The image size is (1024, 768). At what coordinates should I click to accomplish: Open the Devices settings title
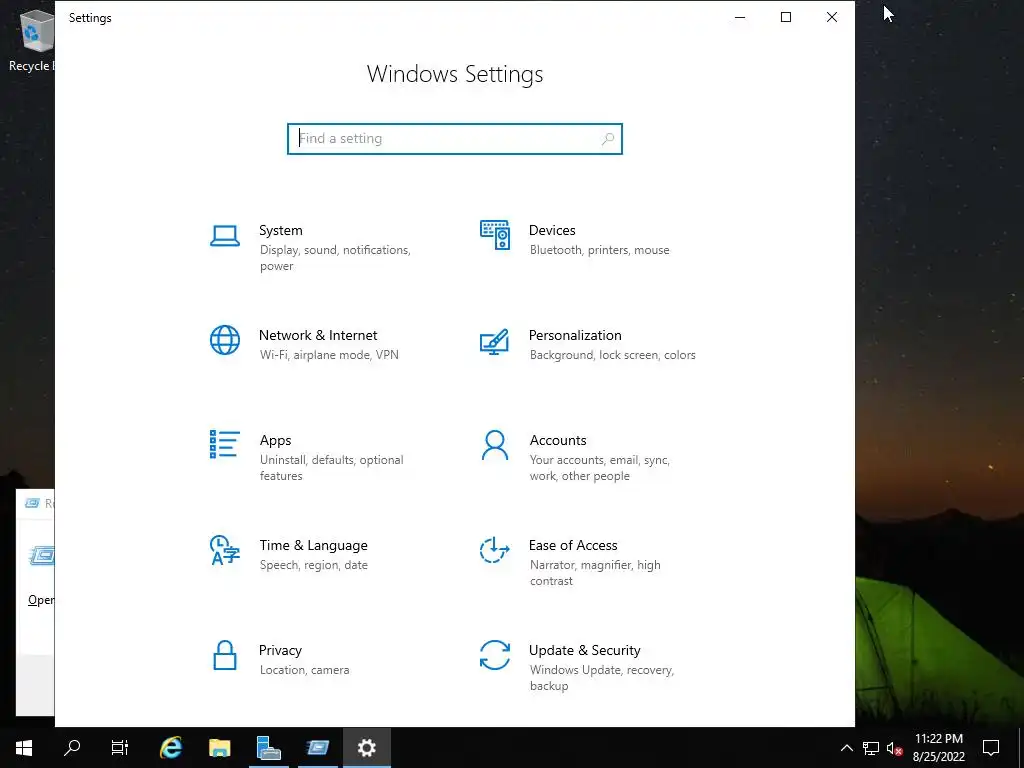click(x=552, y=230)
